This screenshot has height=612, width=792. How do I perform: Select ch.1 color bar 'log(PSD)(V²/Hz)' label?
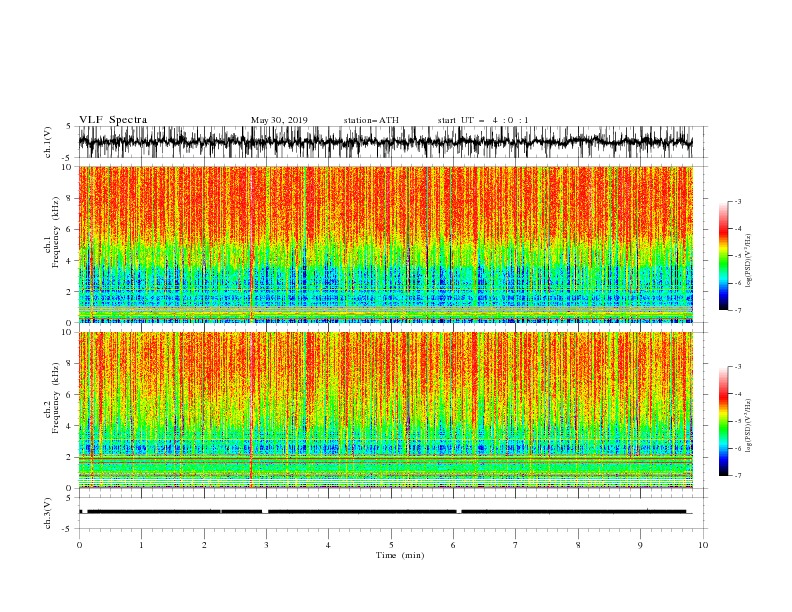(x=749, y=261)
